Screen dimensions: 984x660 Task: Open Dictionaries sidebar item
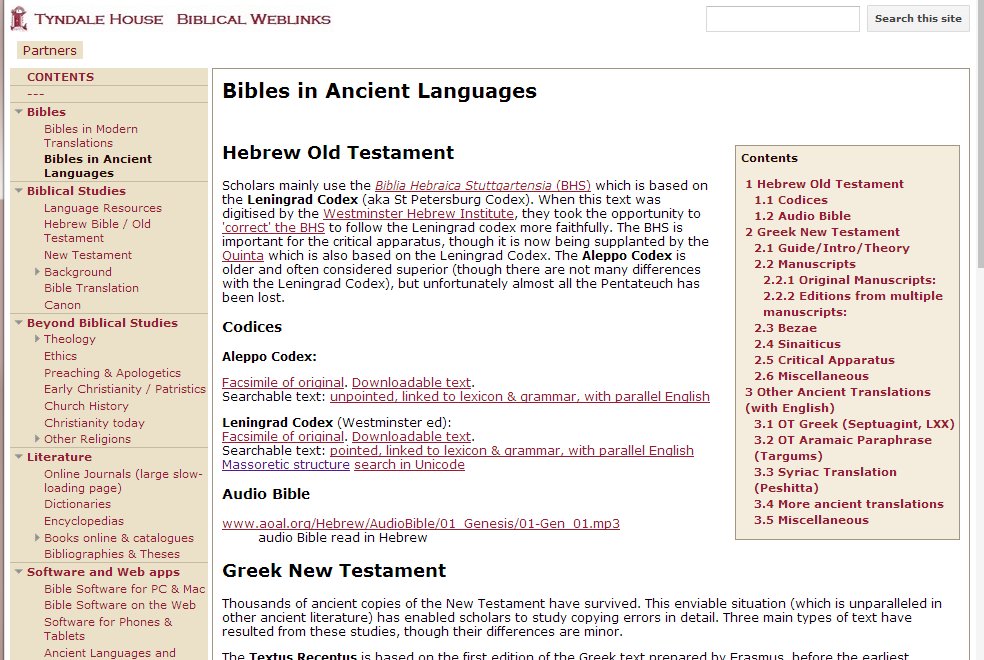coord(77,504)
